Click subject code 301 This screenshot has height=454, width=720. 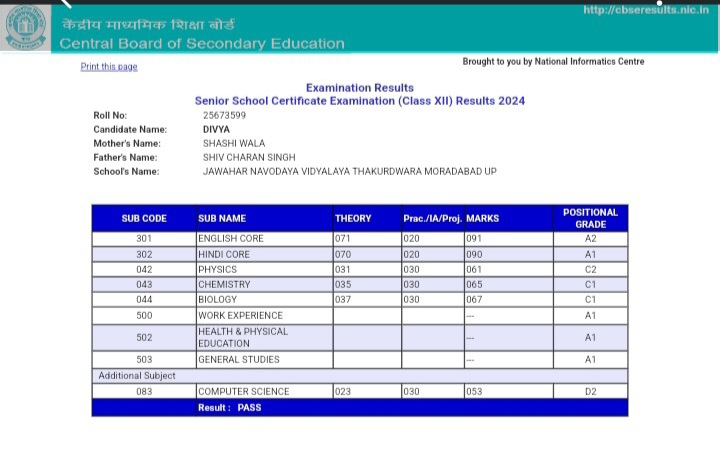[x=144, y=239]
